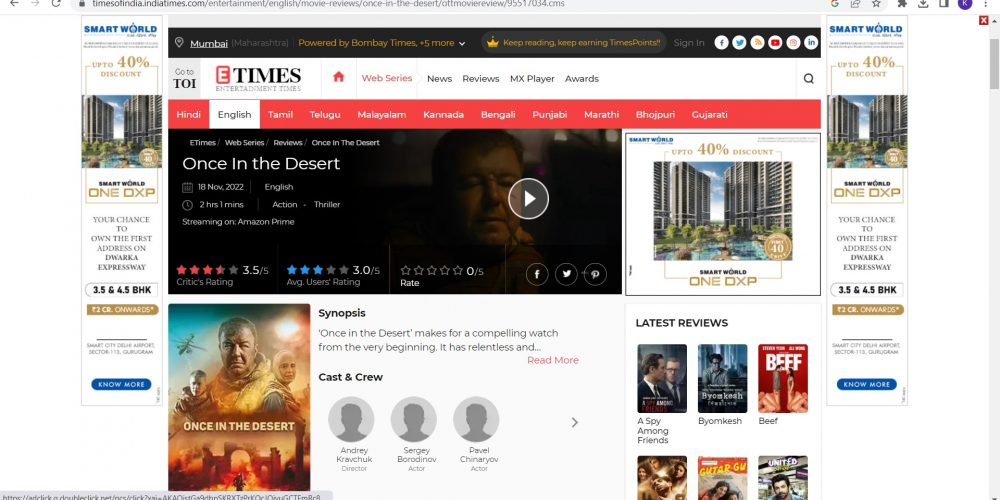Select the Marathi language tab
Screen dimensions: 1000x500
tap(601, 115)
